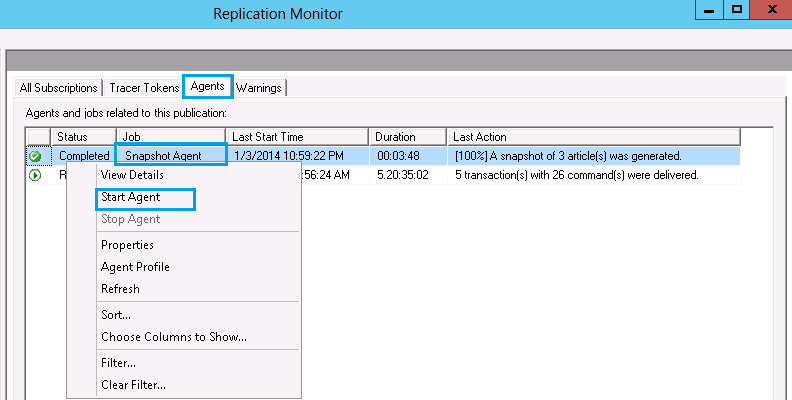
Task: Click the running agent status icon
Action: point(35,175)
